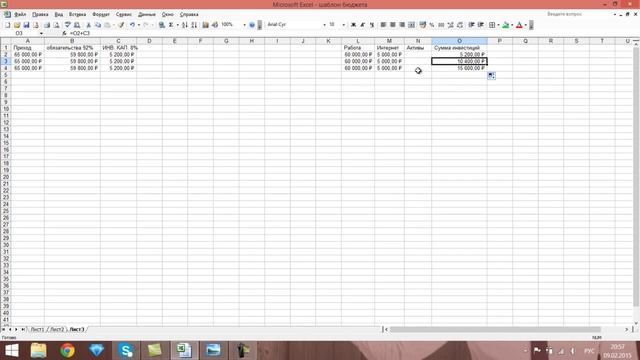Expand the Font Color dropdown arrow
This screenshot has width=640, height=360.
click(525, 25)
